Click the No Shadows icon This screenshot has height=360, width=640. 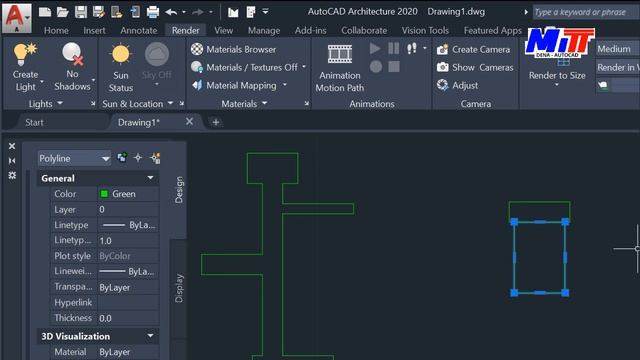pos(73,54)
